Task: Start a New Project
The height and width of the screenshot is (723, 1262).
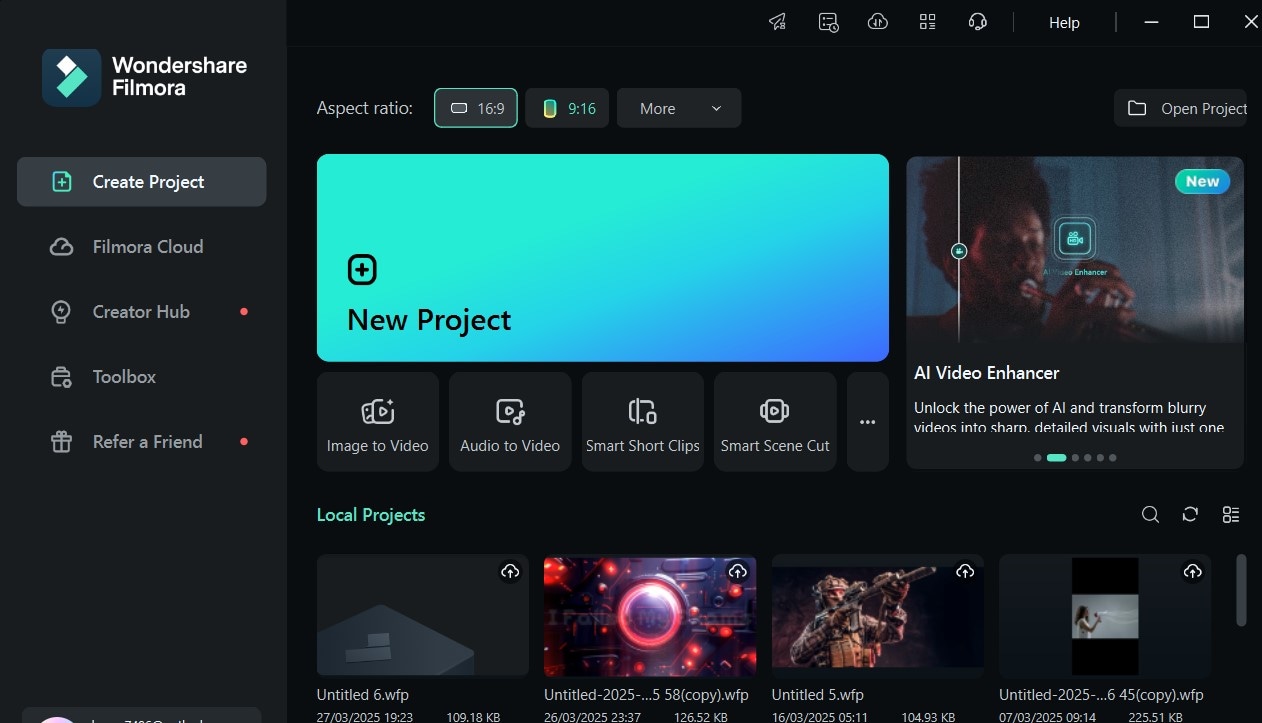Action: (603, 258)
